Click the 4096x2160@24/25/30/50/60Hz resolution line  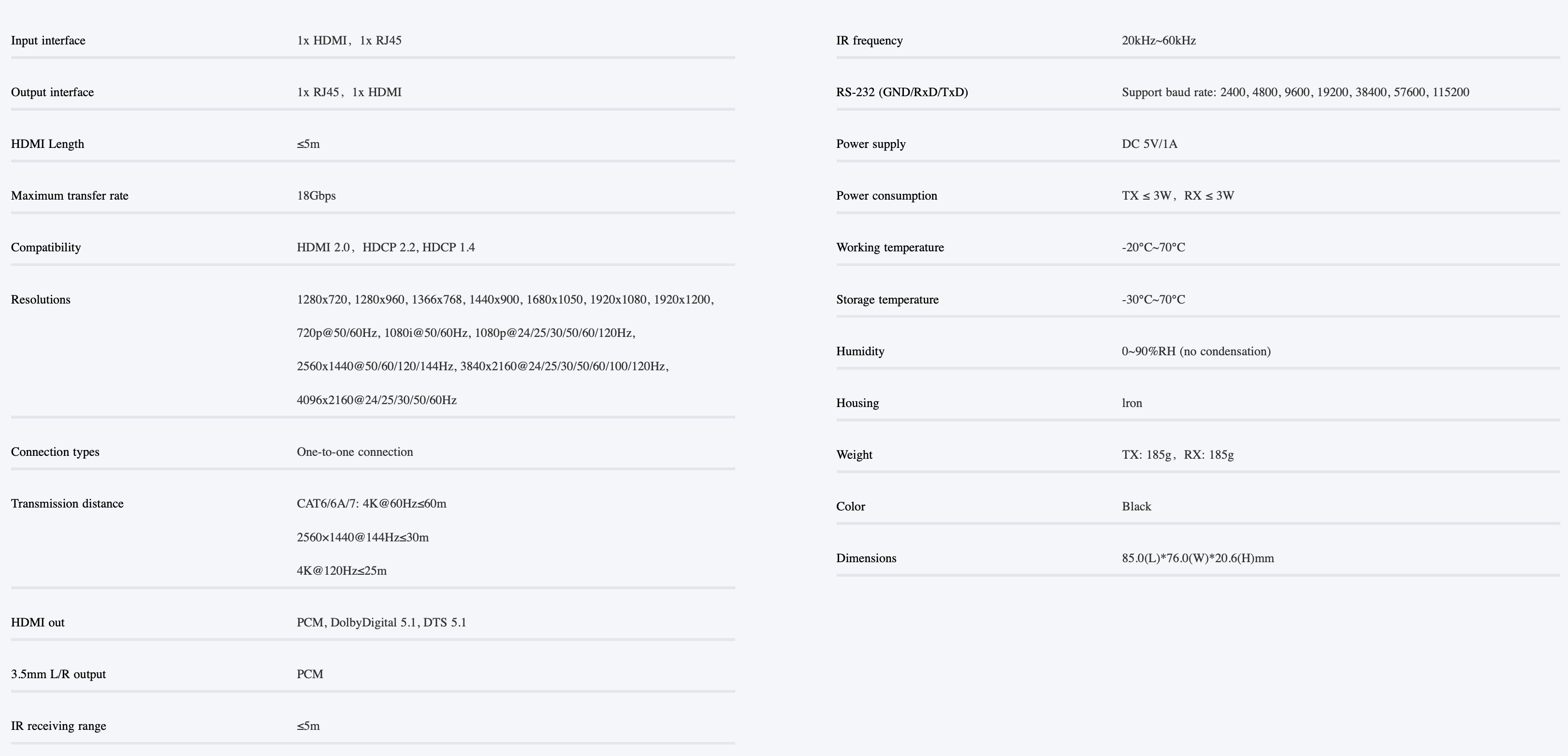pyautogui.click(x=377, y=400)
